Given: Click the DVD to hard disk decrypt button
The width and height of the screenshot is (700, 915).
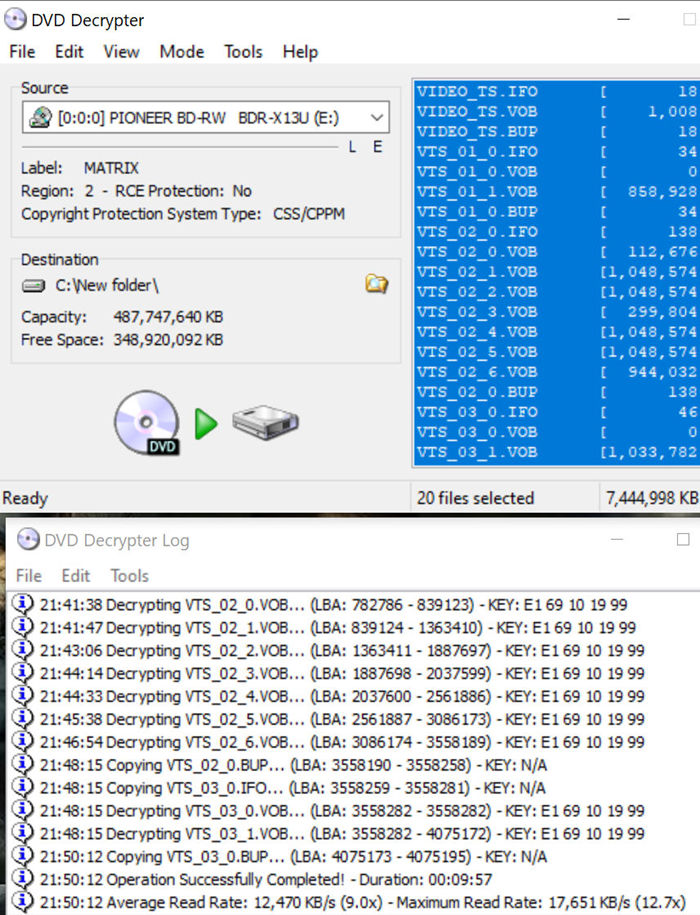Looking at the screenshot, I should click(x=206, y=423).
